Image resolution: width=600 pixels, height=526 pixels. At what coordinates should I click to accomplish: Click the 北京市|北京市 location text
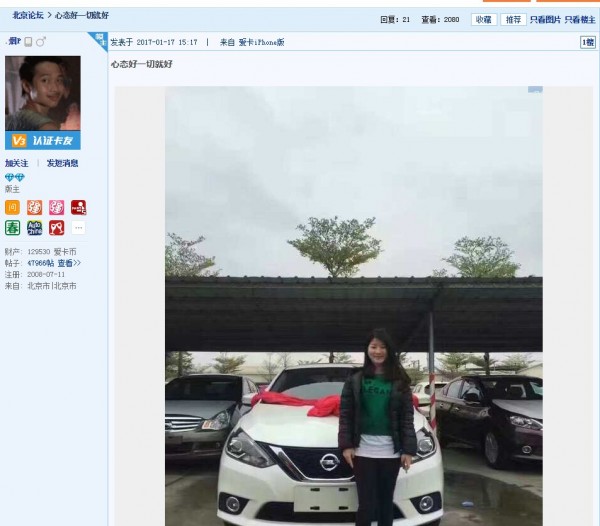tap(52, 286)
